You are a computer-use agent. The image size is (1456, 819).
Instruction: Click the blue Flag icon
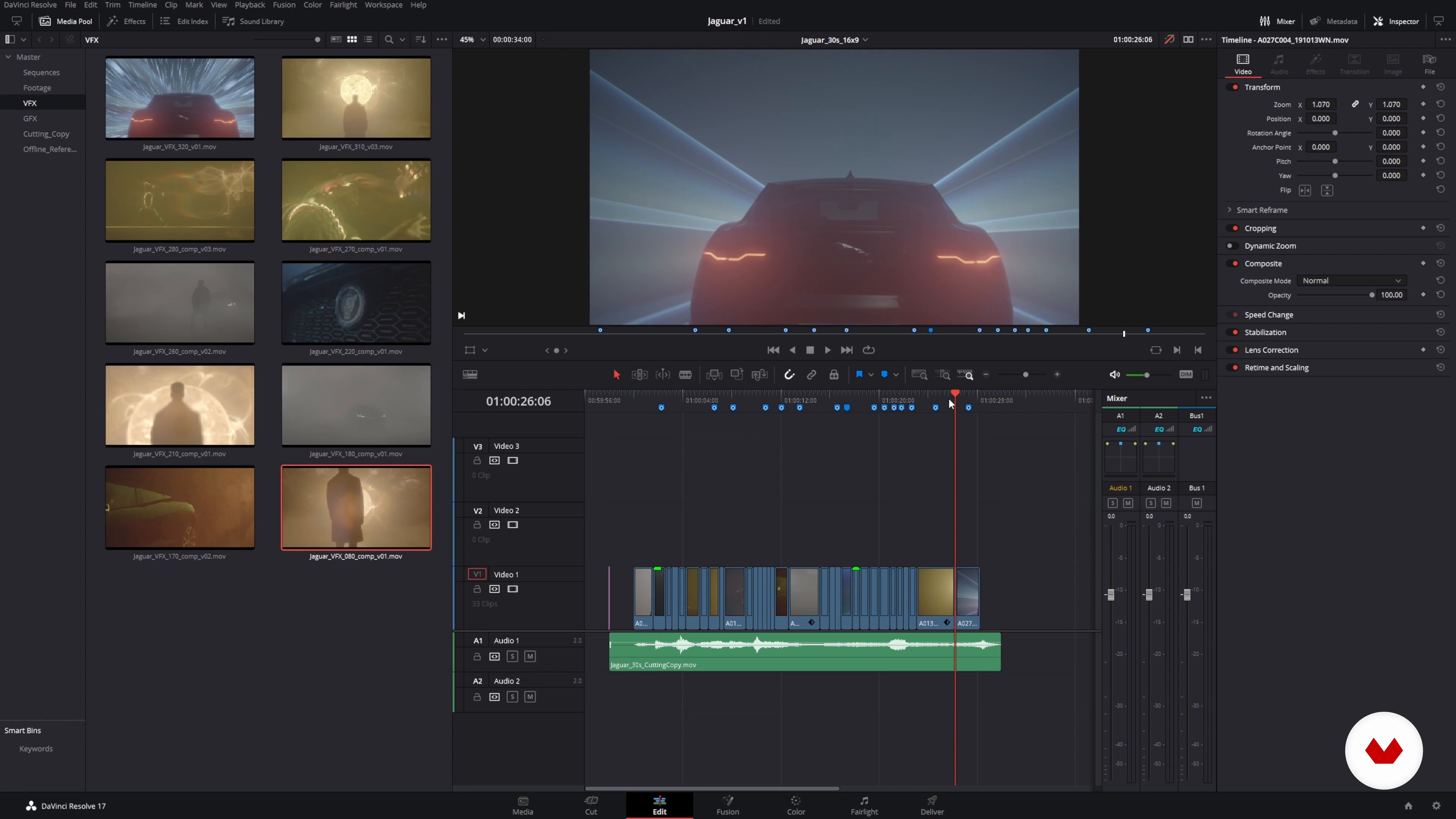[859, 374]
